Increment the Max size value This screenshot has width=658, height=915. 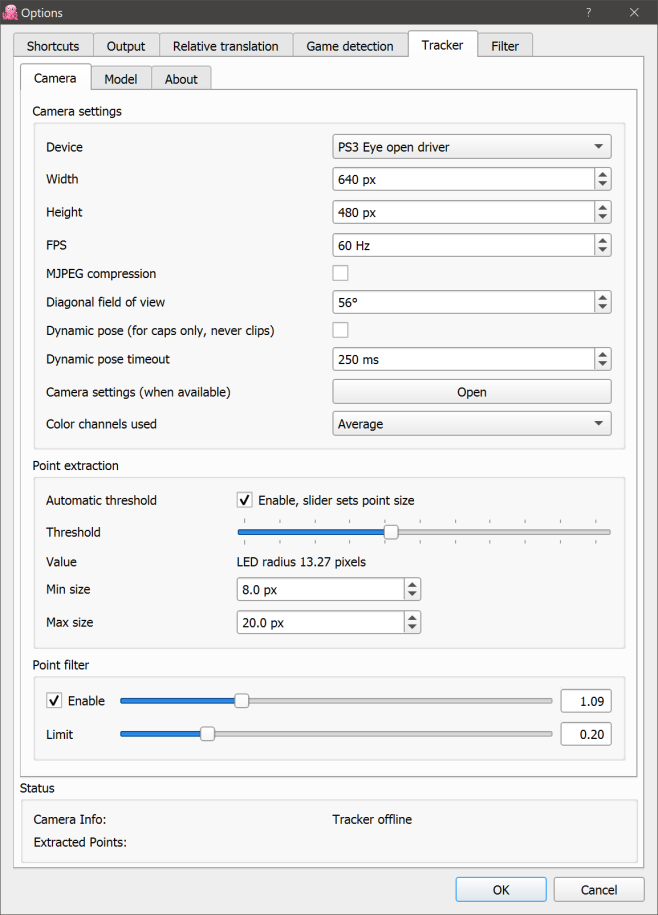click(411, 617)
